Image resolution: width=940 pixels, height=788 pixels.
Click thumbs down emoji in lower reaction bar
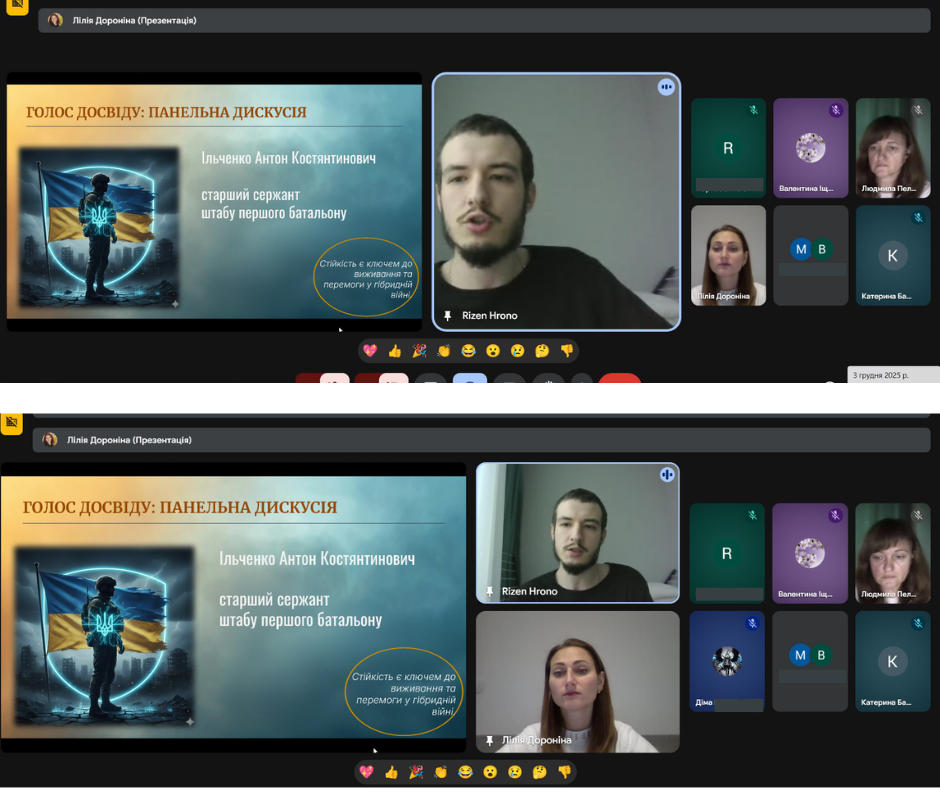coord(566,772)
